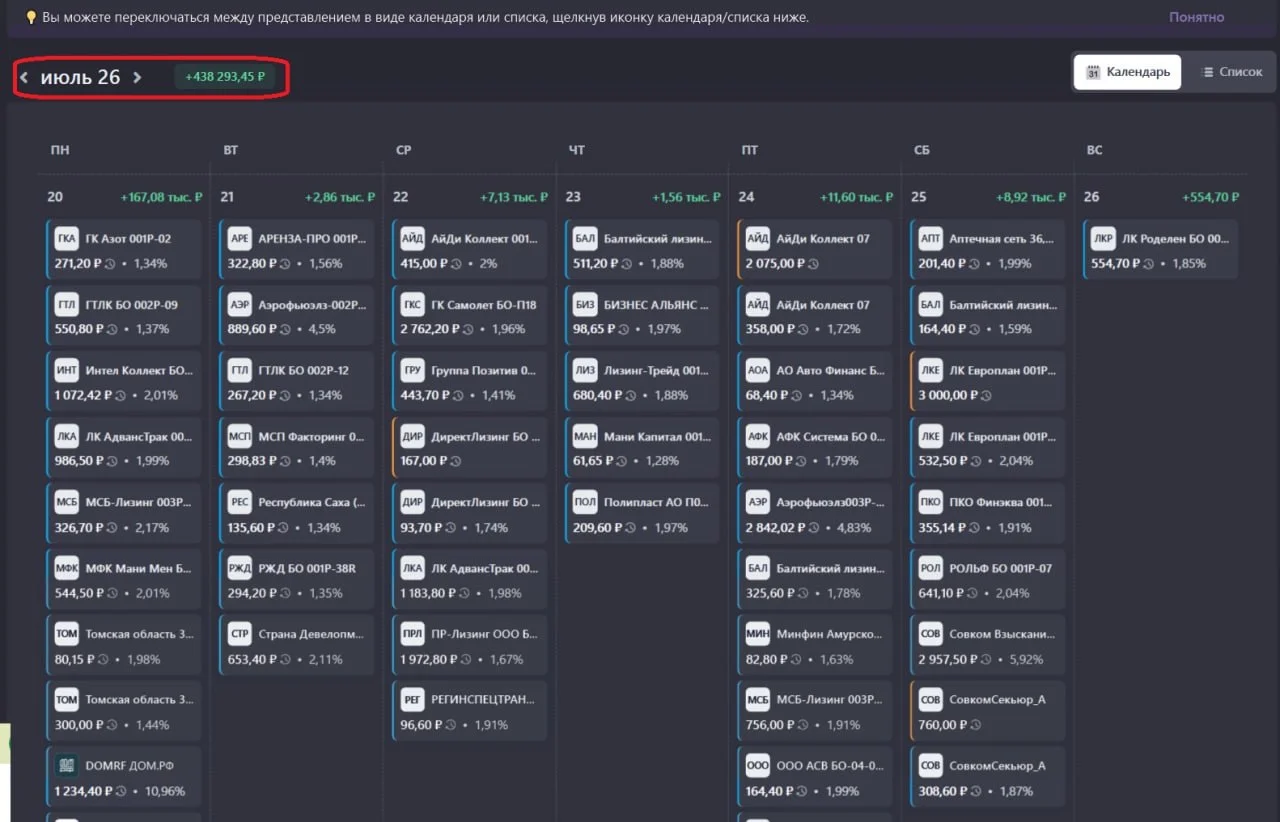Open the Аэрофьюэлз-002Р card with 889,60 ₽

pyautogui.click(x=297, y=316)
